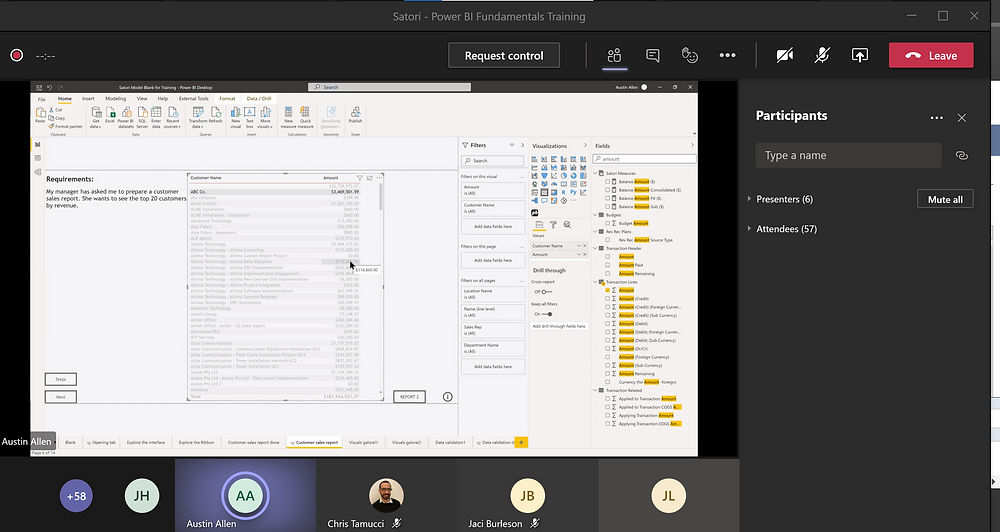The width and height of the screenshot is (1000, 532).
Task: Click the Type a name input field
Action: [848, 155]
